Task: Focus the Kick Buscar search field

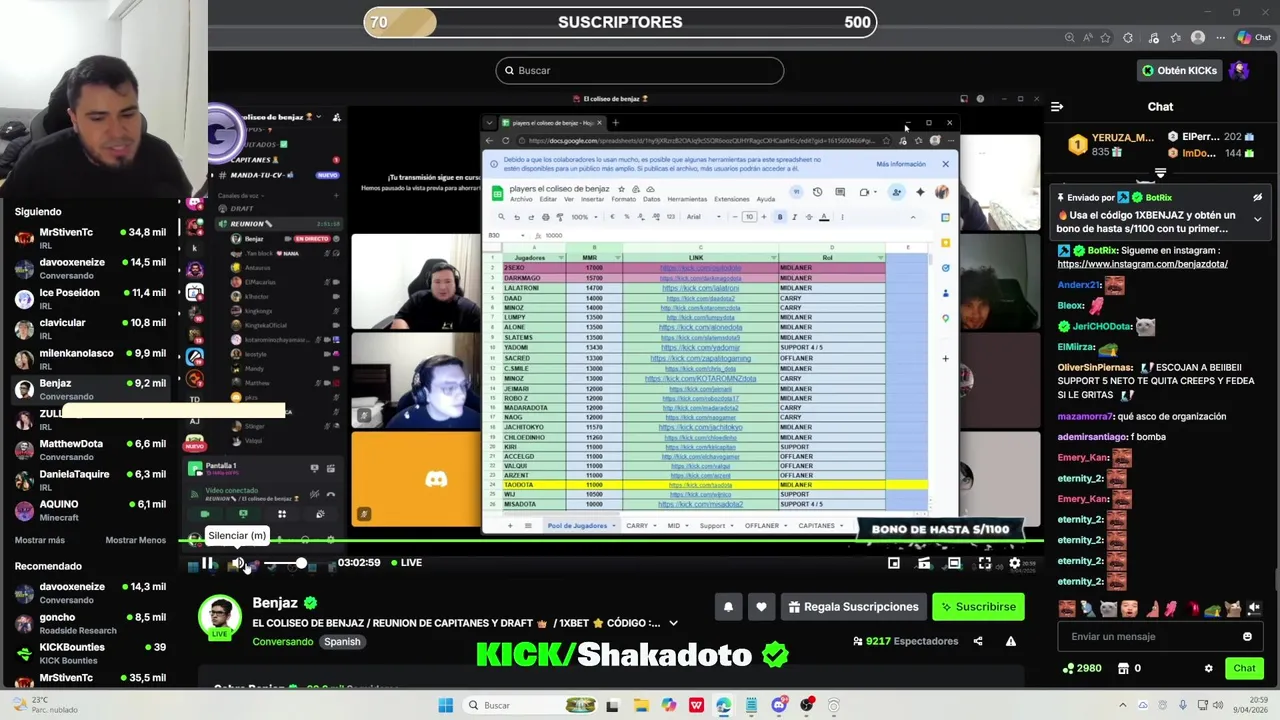Action: click(x=640, y=70)
